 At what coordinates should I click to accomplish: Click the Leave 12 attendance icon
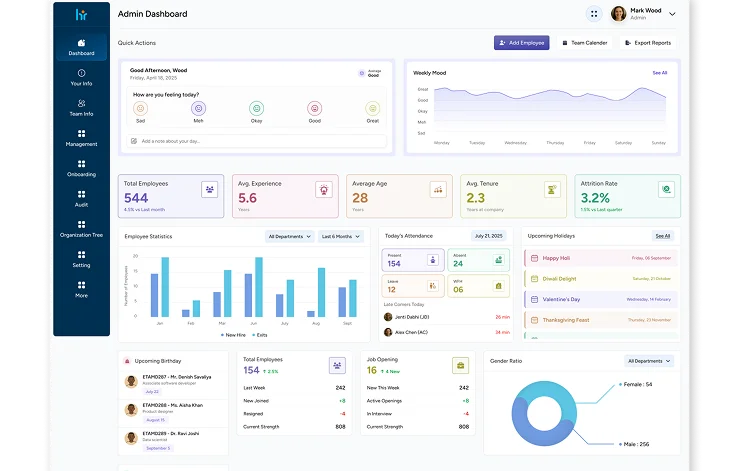coord(433,286)
